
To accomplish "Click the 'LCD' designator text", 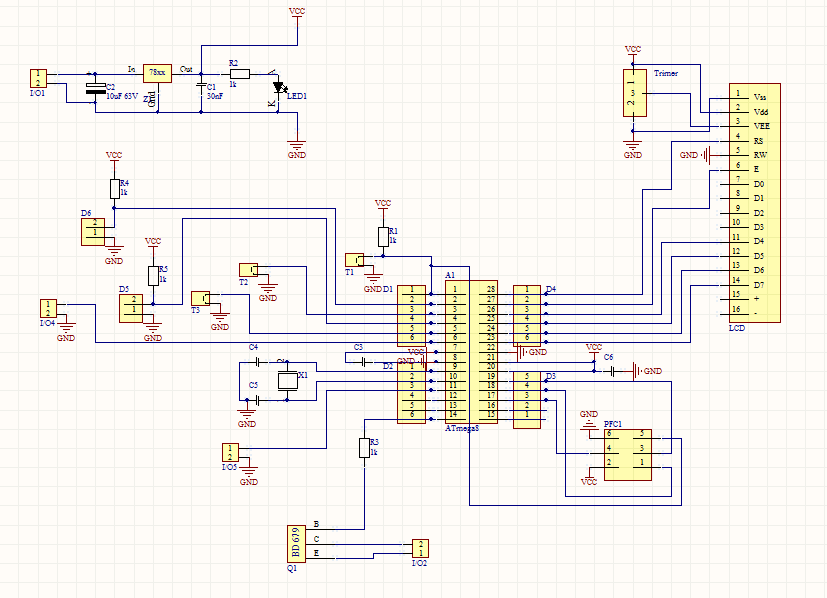I will [737, 328].
